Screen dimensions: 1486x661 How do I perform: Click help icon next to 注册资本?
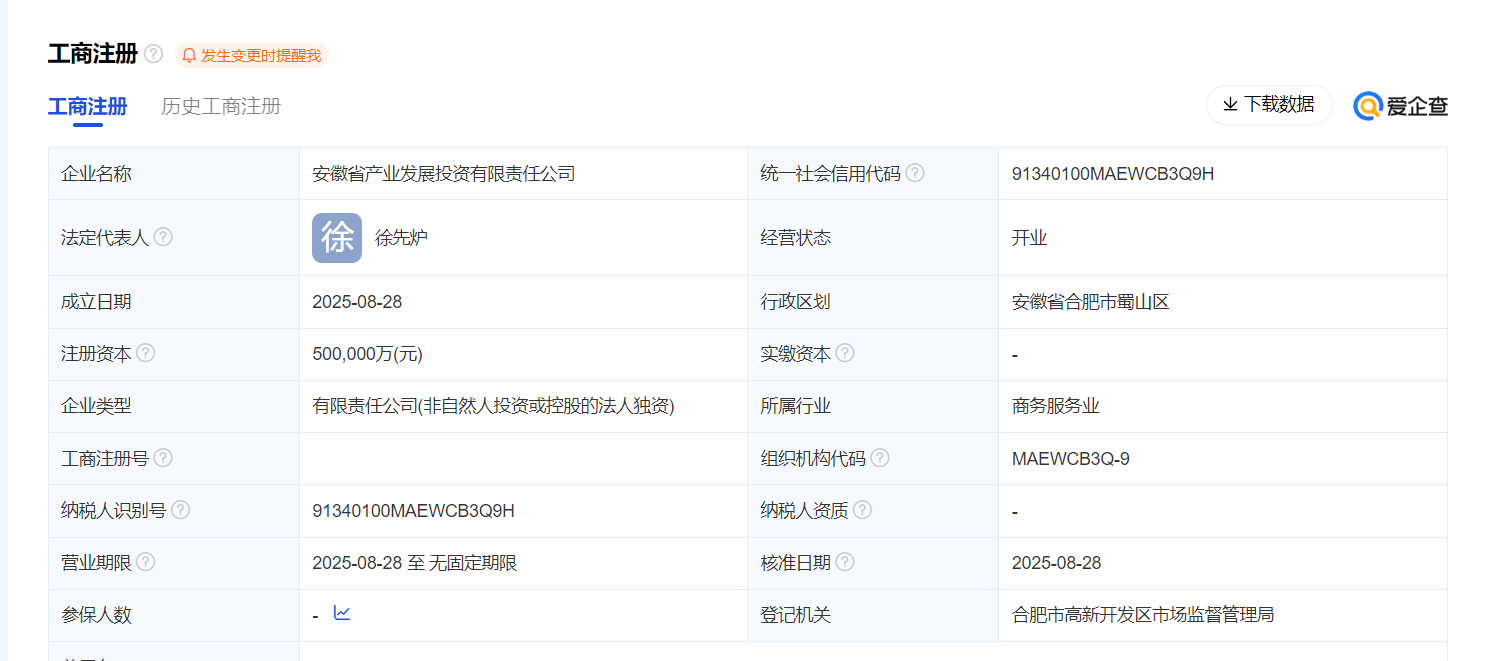coord(146,353)
